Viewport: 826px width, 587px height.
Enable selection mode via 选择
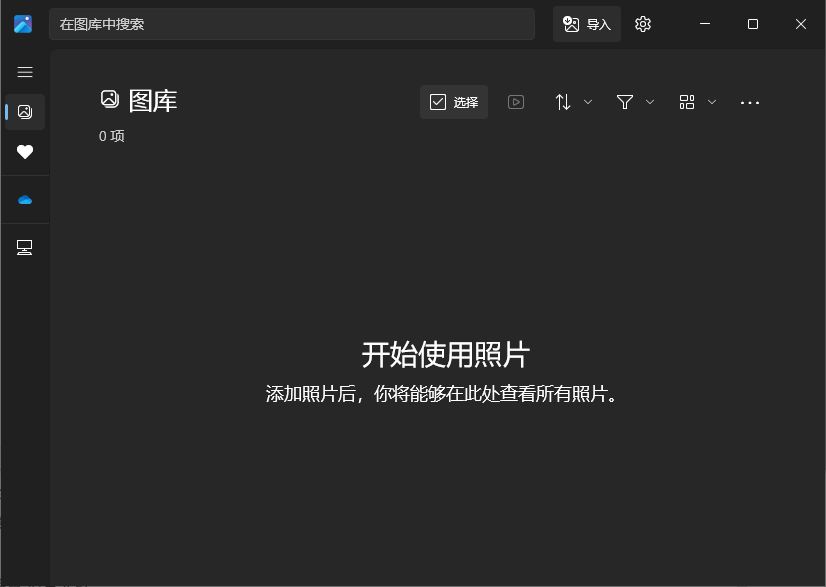coord(454,102)
